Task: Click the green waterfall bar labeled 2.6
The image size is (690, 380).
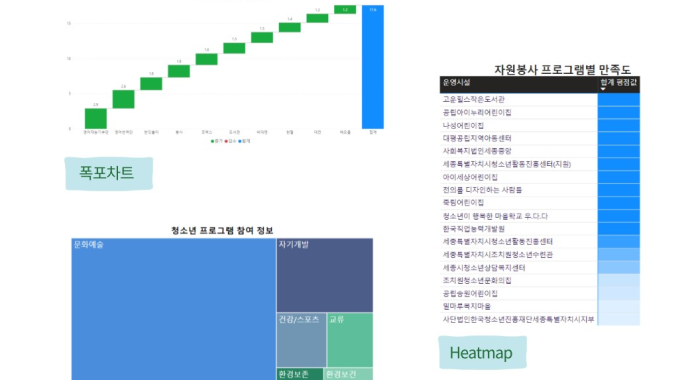Action: point(123,99)
